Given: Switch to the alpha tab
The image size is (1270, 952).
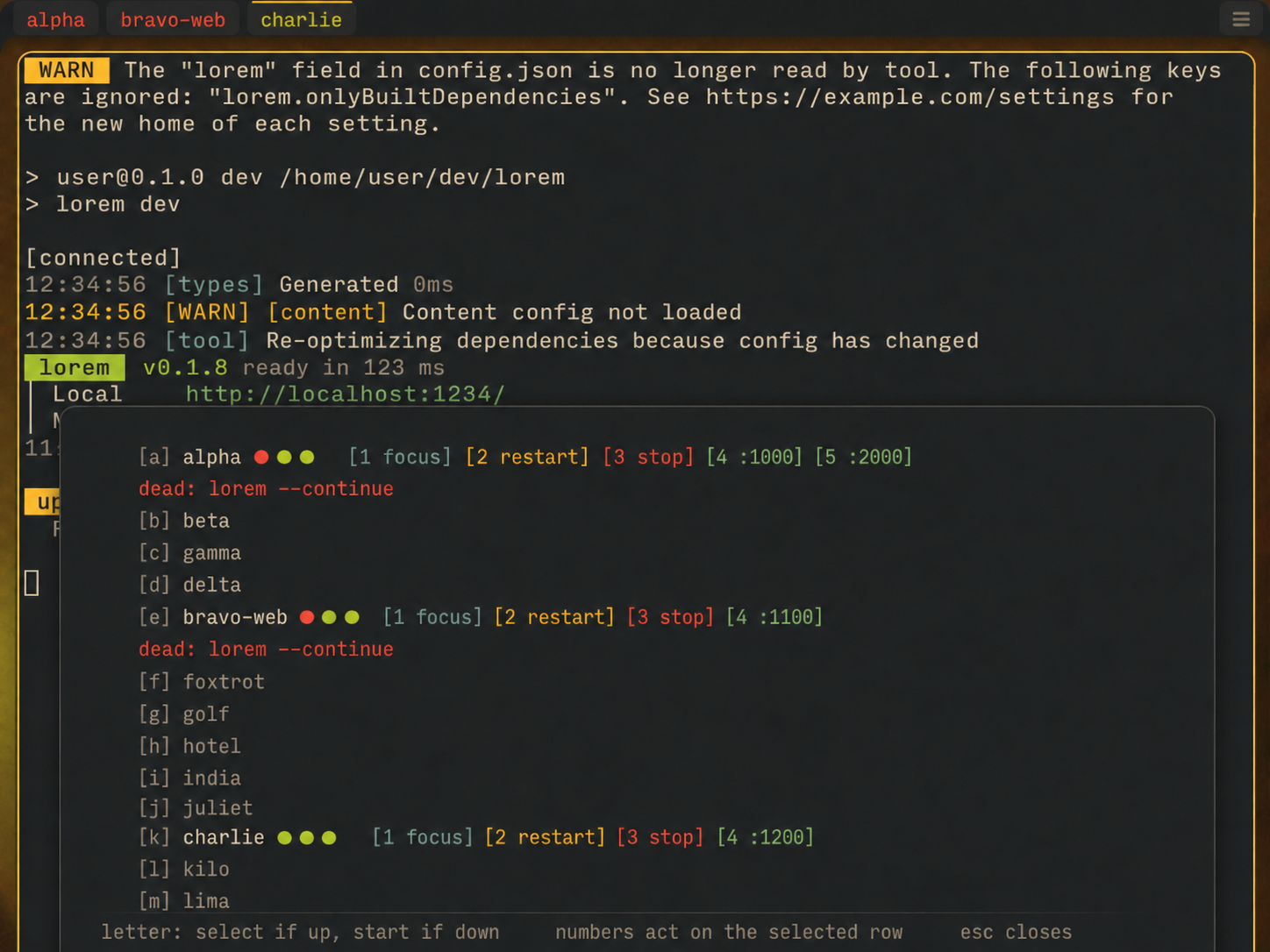Looking at the screenshot, I should click(x=55, y=19).
